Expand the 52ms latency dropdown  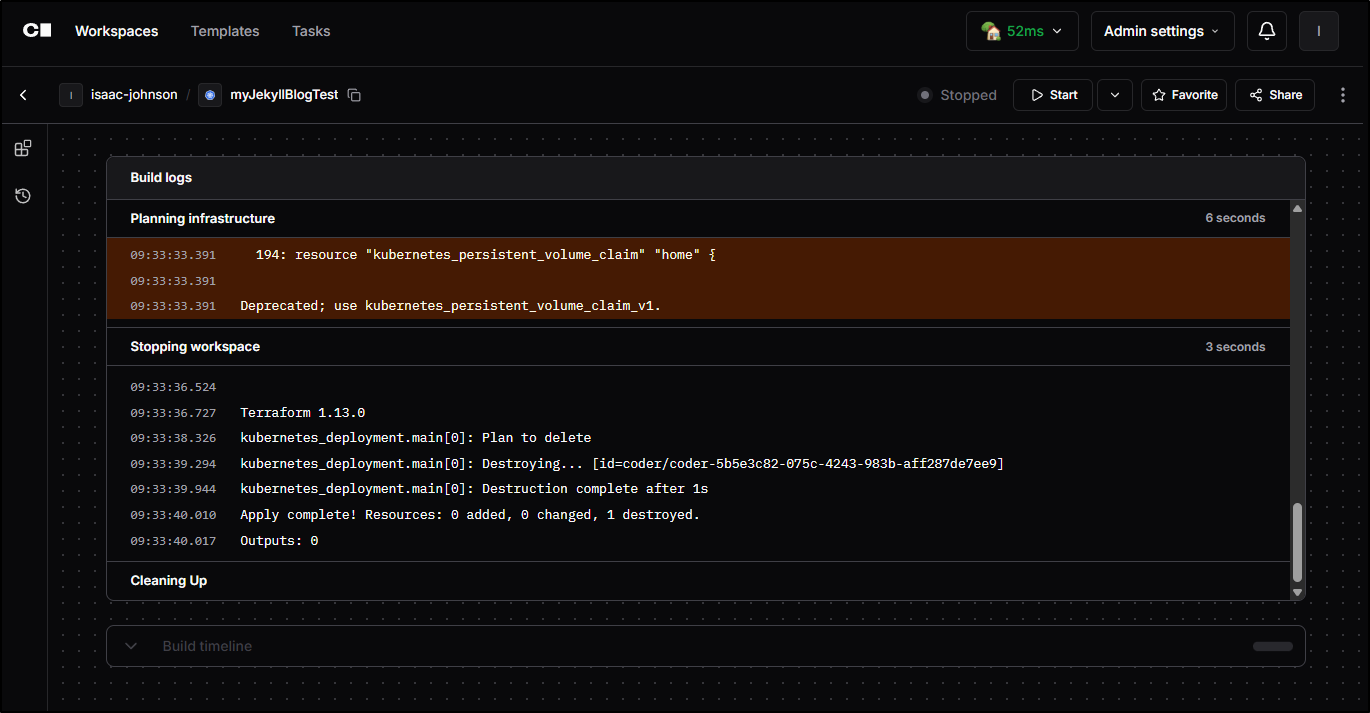click(x=1021, y=31)
